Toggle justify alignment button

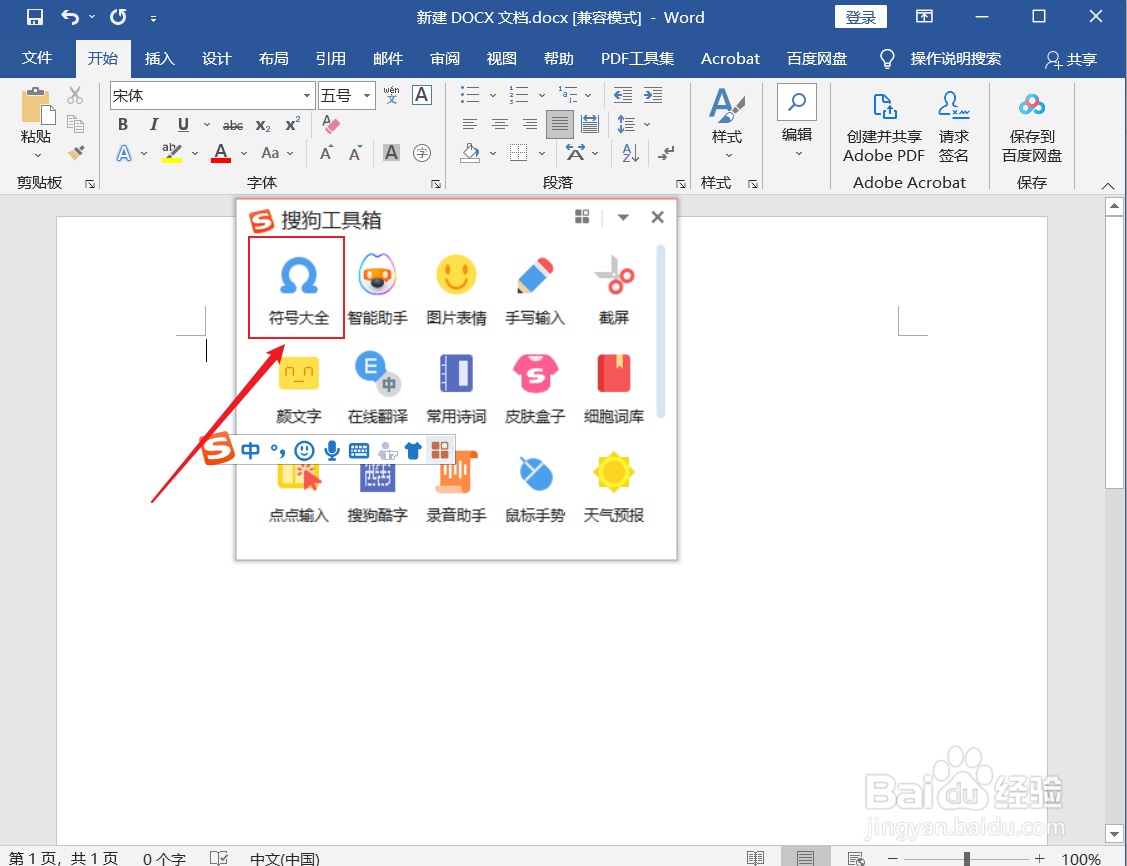click(559, 124)
